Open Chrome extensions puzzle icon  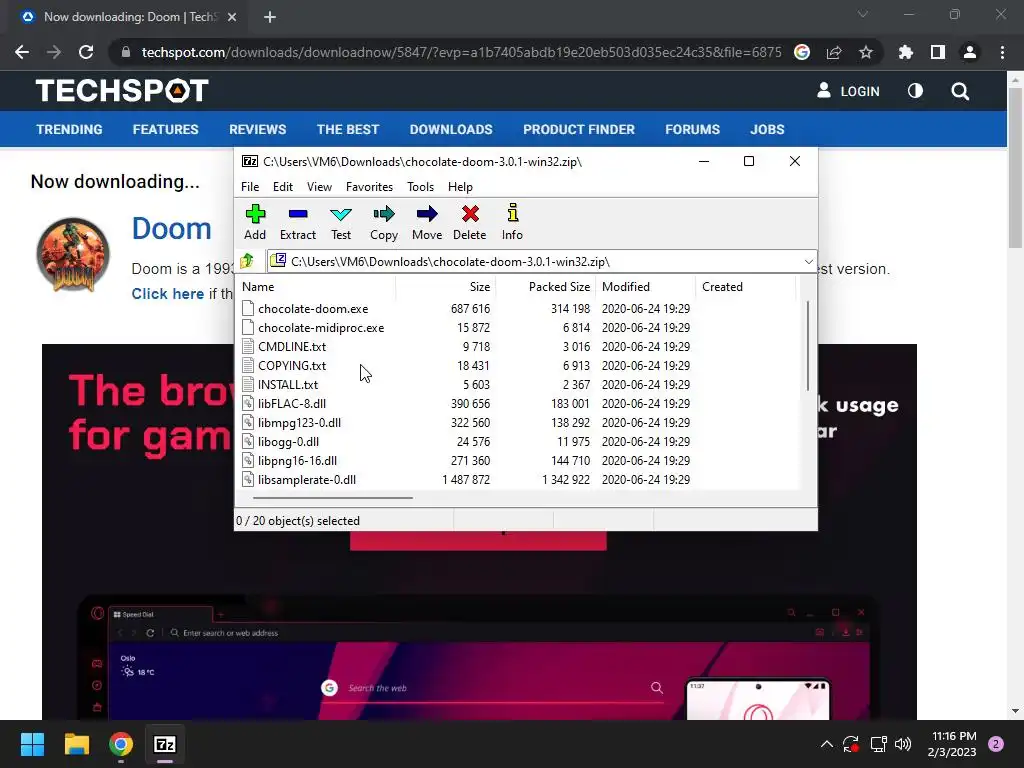[x=905, y=52]
